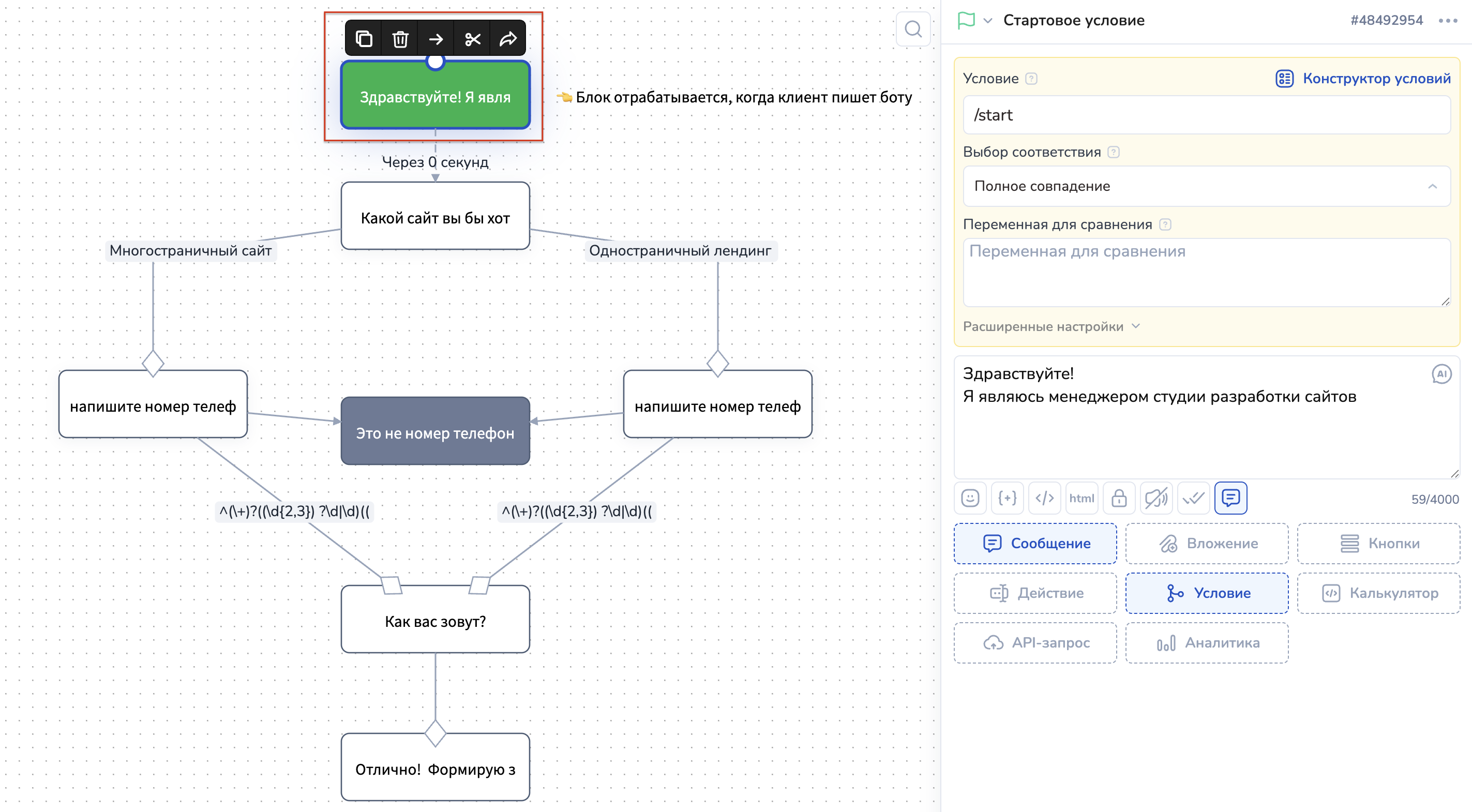This screenshot has height=812, width=1472.
Task: Open block type chevron near the flag icon
Action: [987, 21]
